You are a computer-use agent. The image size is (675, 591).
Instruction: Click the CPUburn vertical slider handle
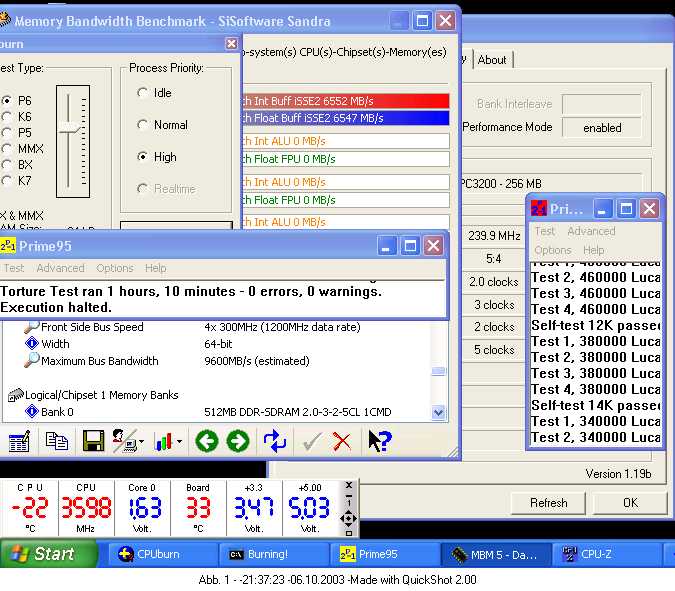coord(69,128)
